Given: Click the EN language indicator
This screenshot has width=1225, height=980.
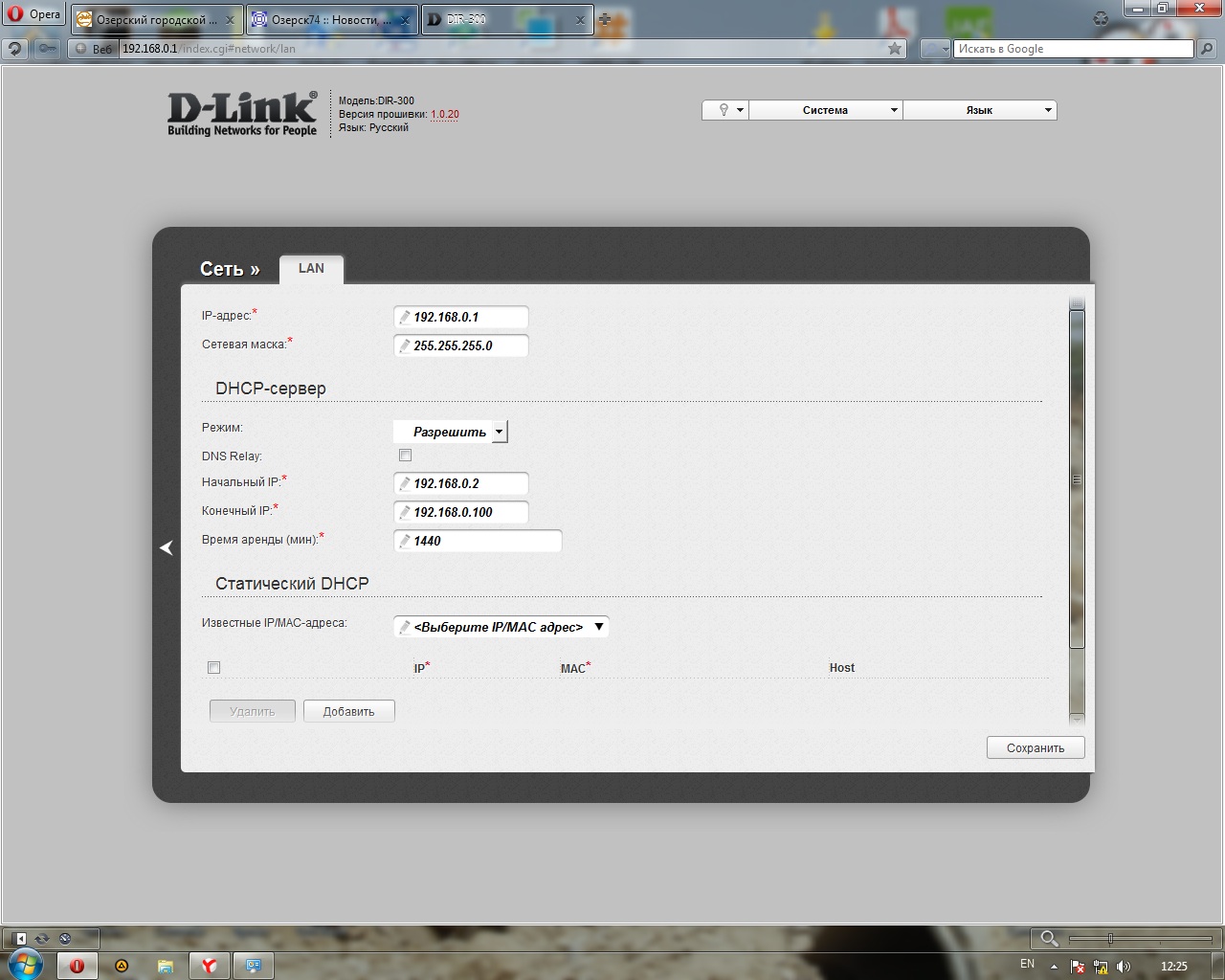Looking at the screenshot, I should [x=1027, y=964].
